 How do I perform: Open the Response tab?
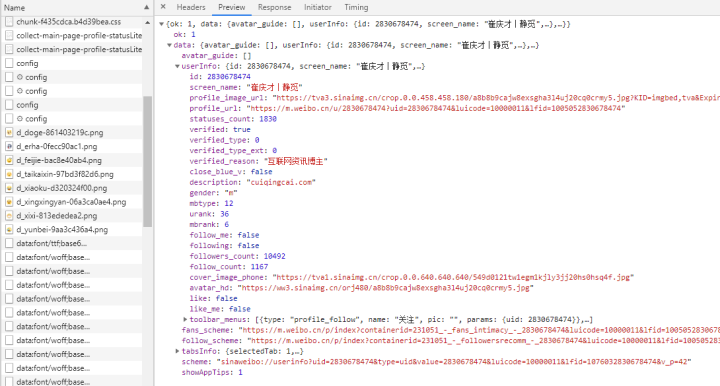pyautogui.click(x=275, y=7)
